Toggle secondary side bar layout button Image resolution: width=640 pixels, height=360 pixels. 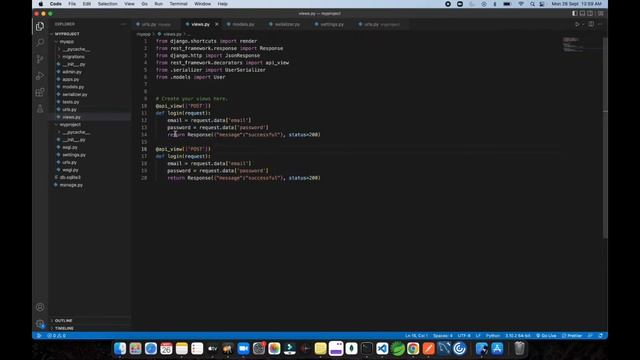point(590,13)
